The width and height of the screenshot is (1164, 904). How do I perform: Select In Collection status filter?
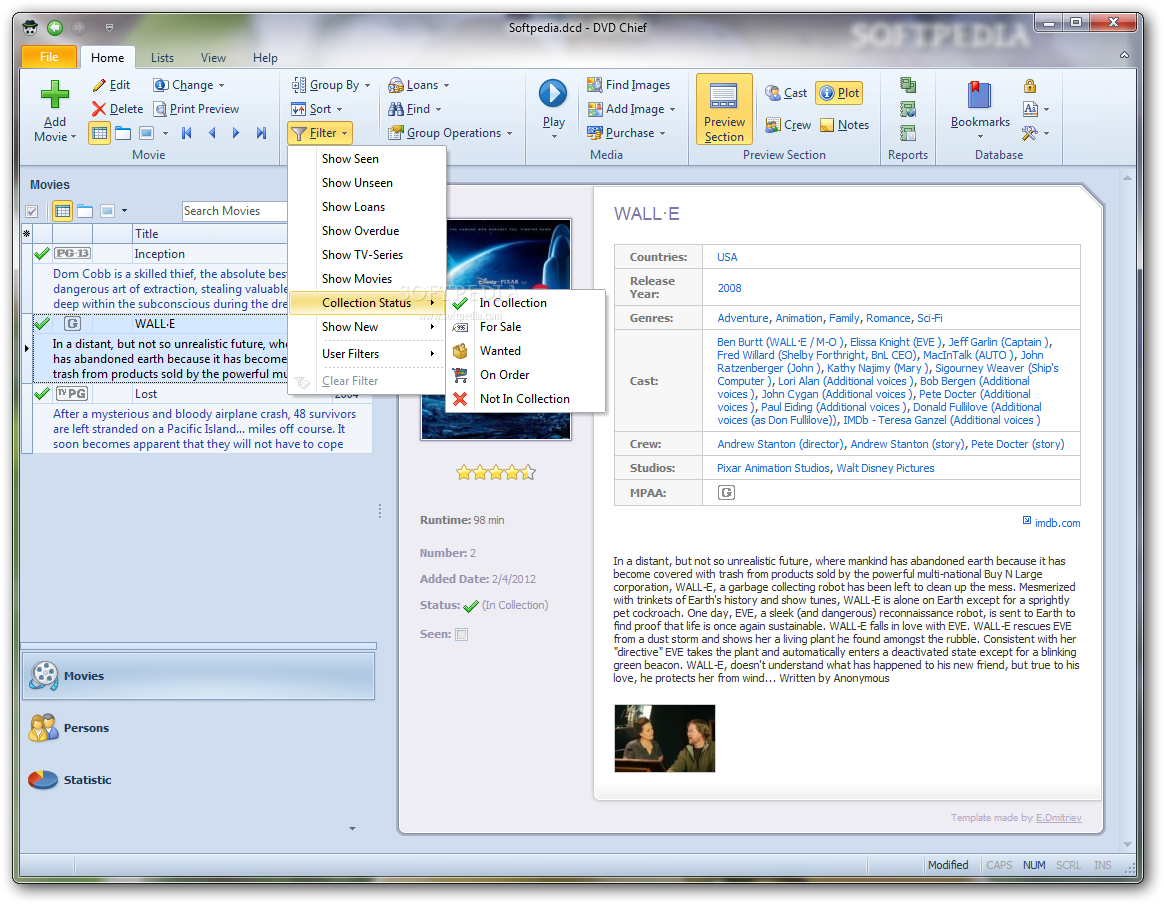526,303
